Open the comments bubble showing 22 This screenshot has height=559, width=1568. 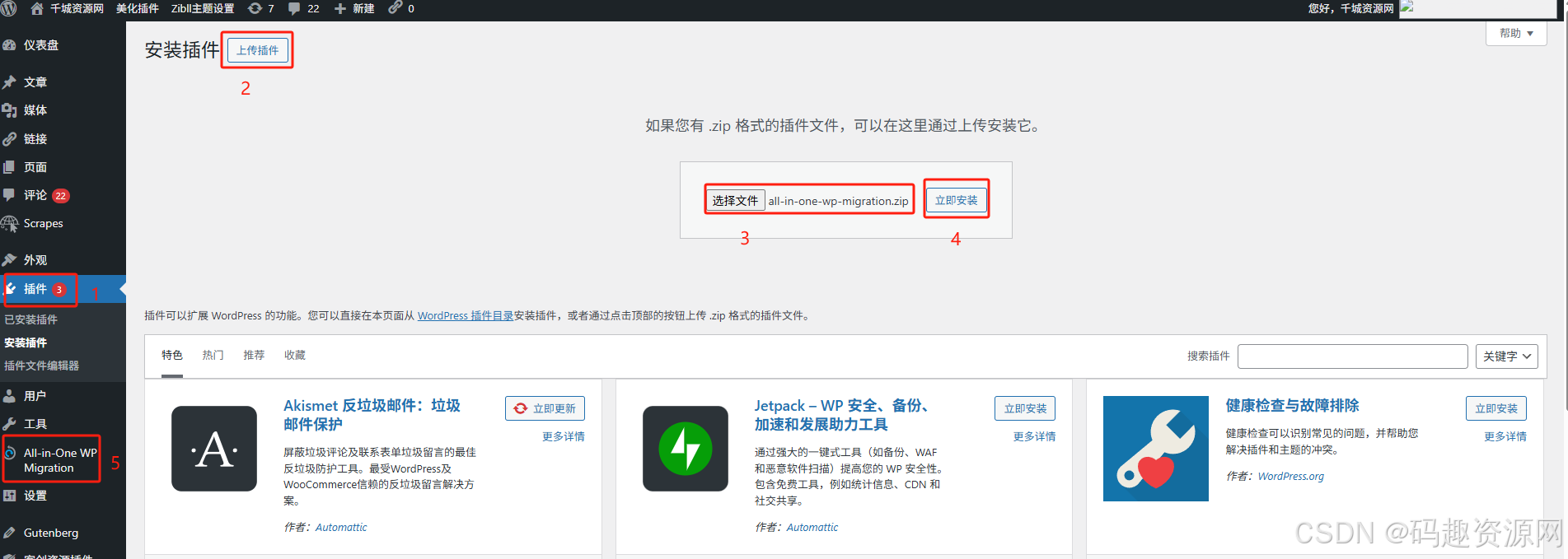click(294, 8)
